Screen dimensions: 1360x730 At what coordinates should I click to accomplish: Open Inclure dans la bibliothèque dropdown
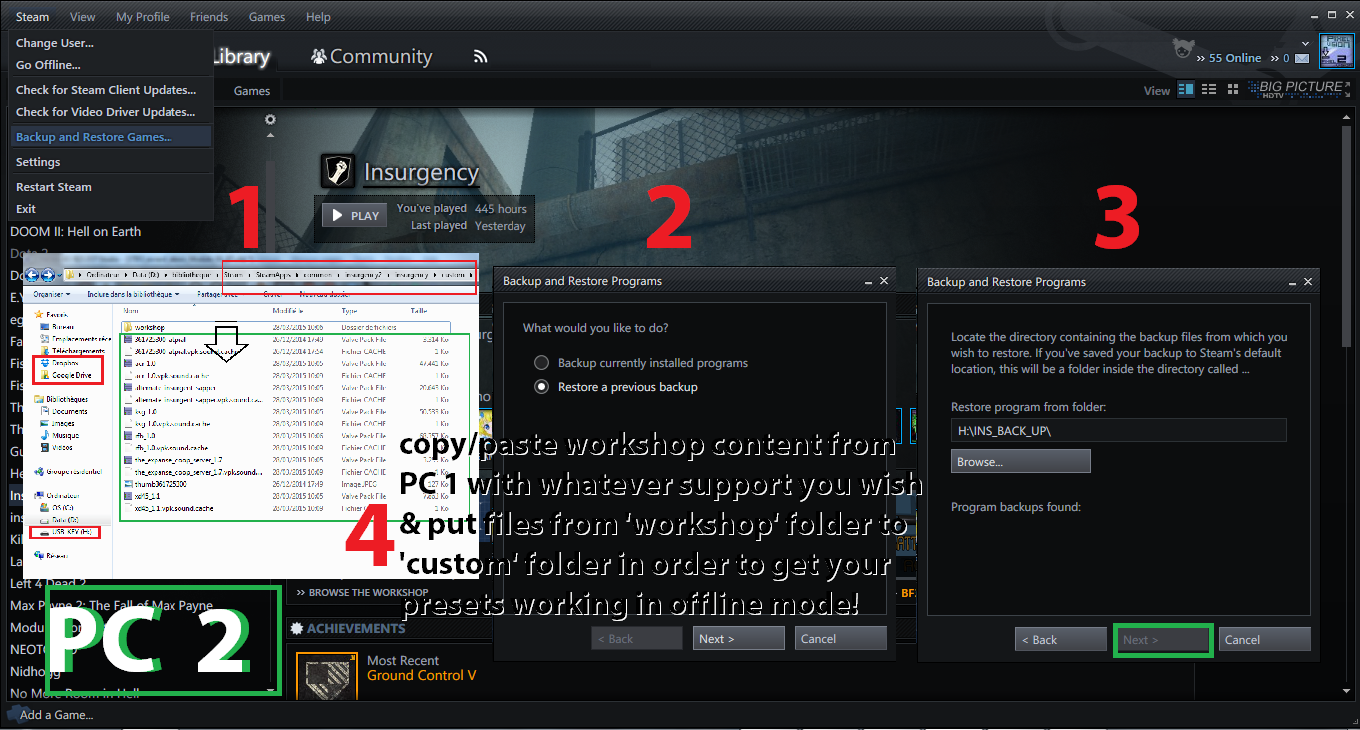[133, 294]
